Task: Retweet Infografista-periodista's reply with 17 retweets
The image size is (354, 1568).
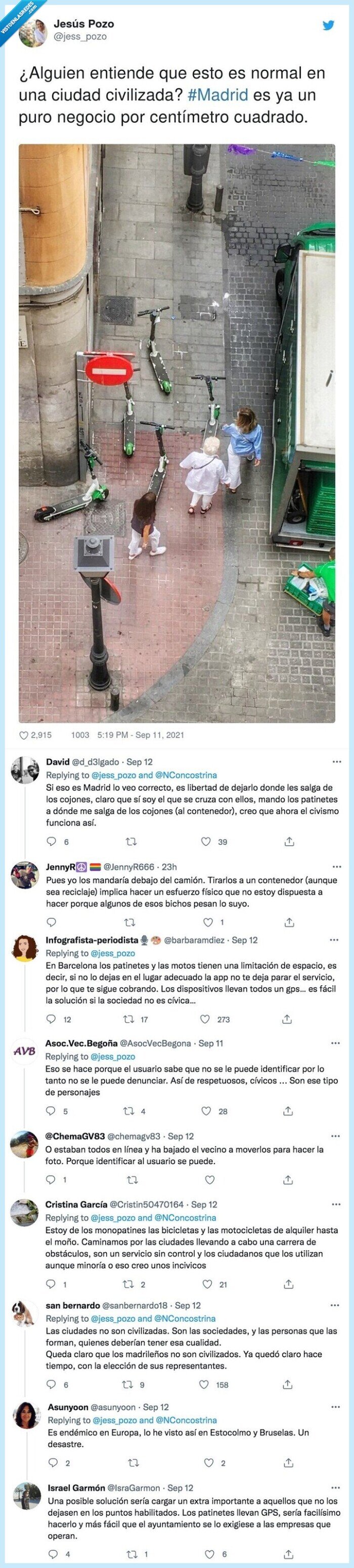Action: 128,1019
